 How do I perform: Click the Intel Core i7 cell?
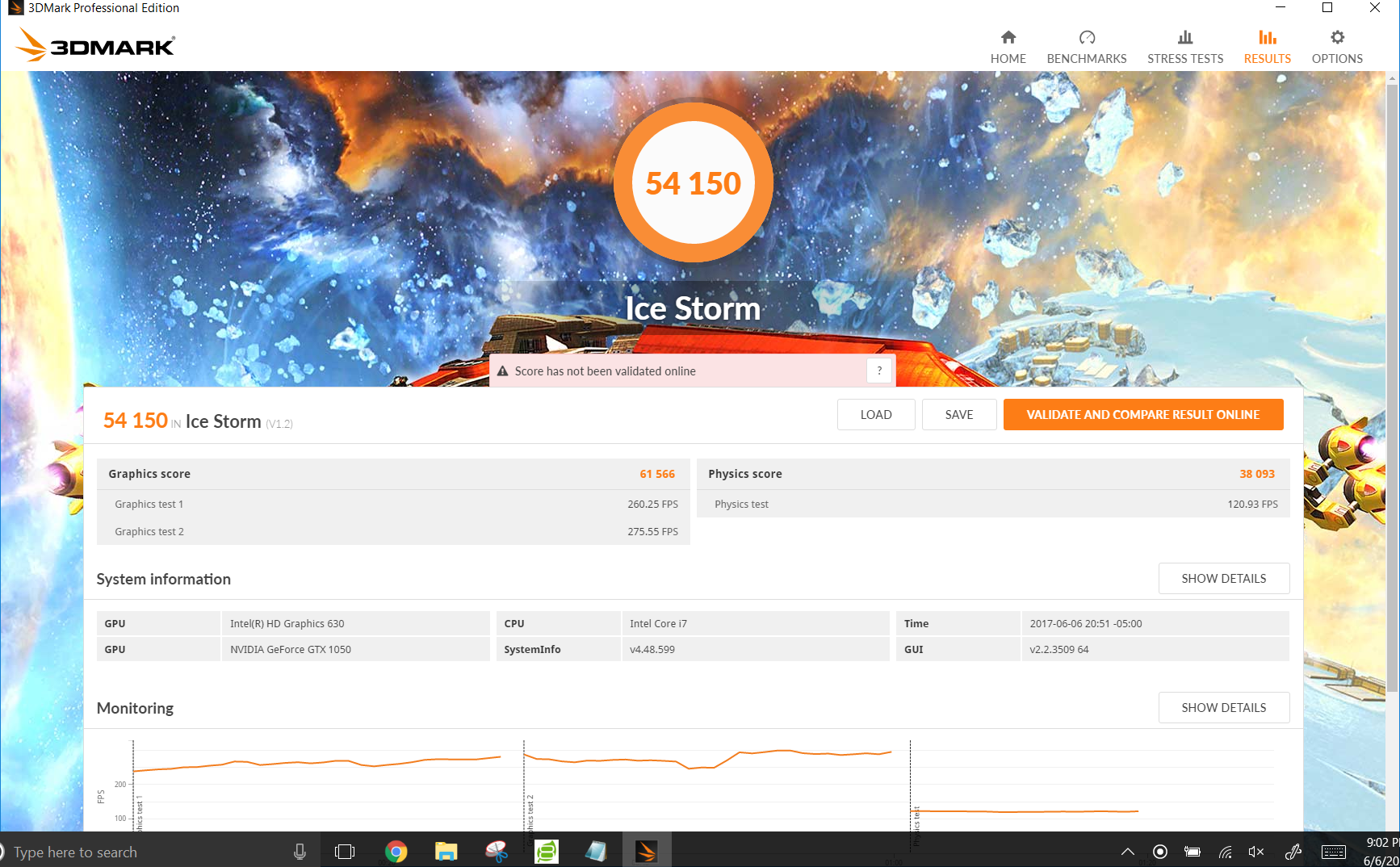point(755,623)
